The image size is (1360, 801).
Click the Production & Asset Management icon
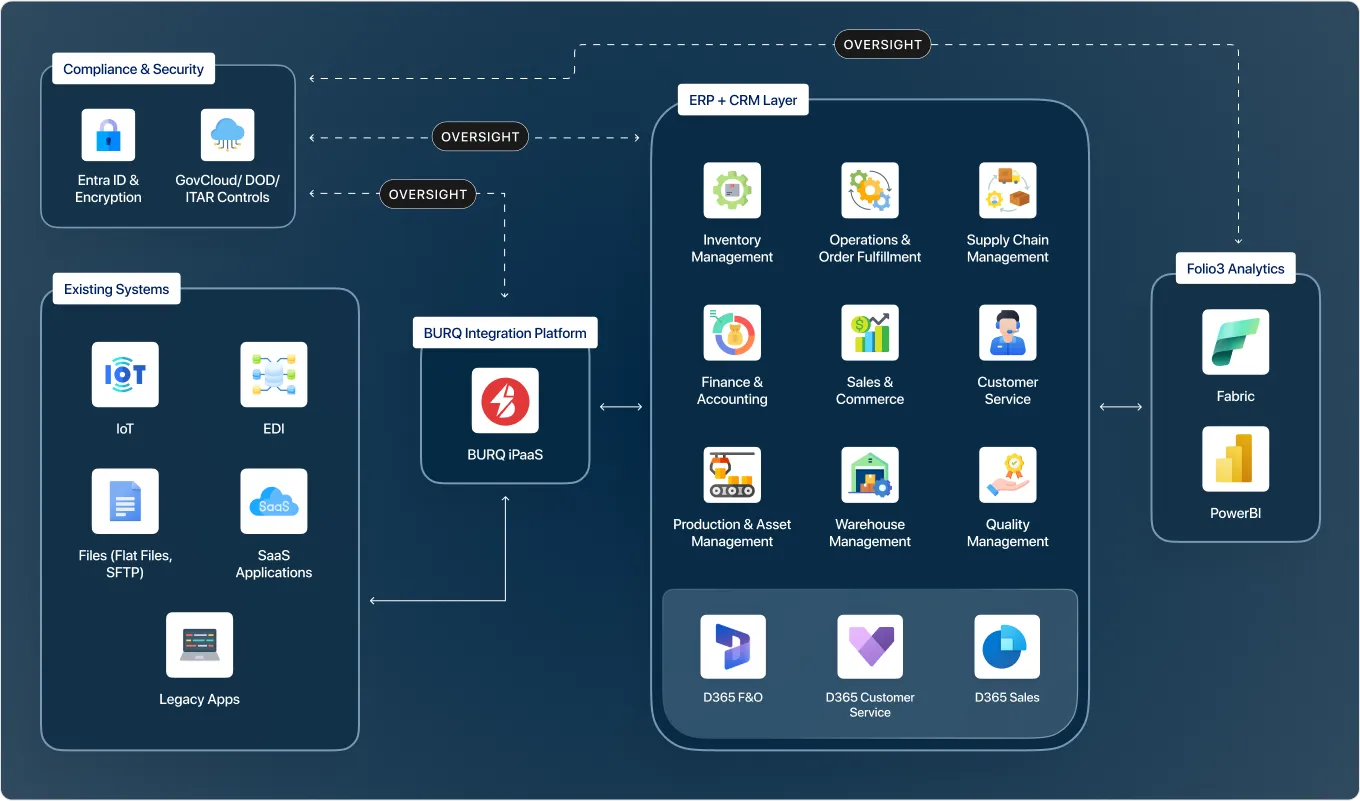pyautogui.click(x=732, y=475)
